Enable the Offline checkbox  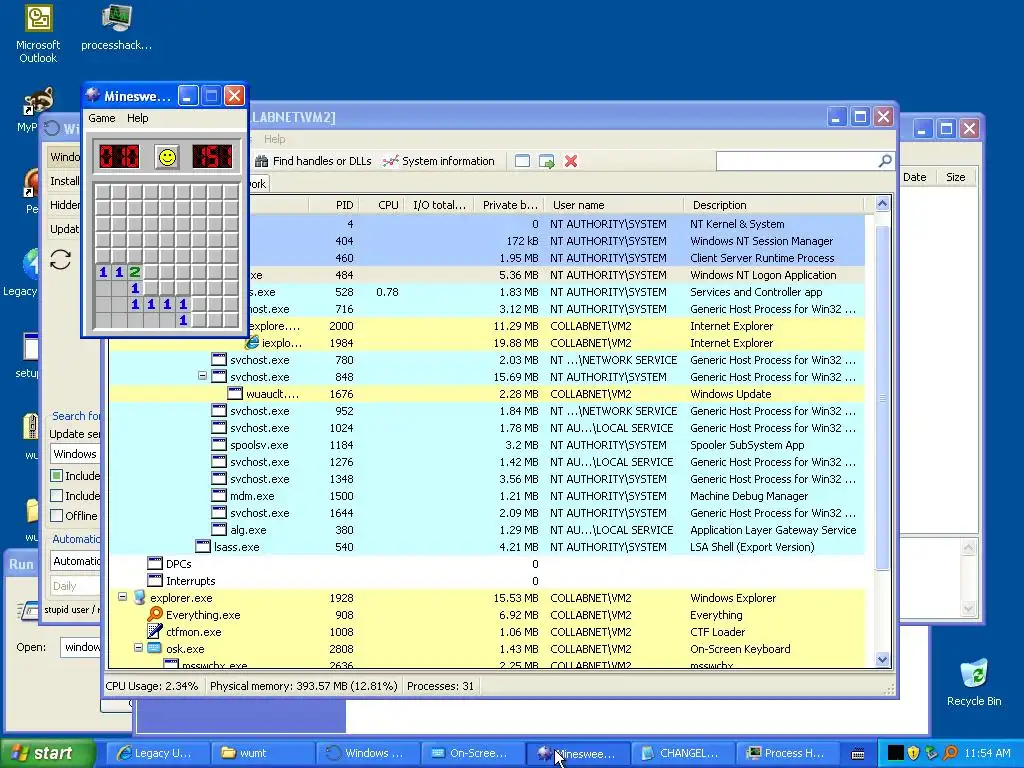click(57, 515)
